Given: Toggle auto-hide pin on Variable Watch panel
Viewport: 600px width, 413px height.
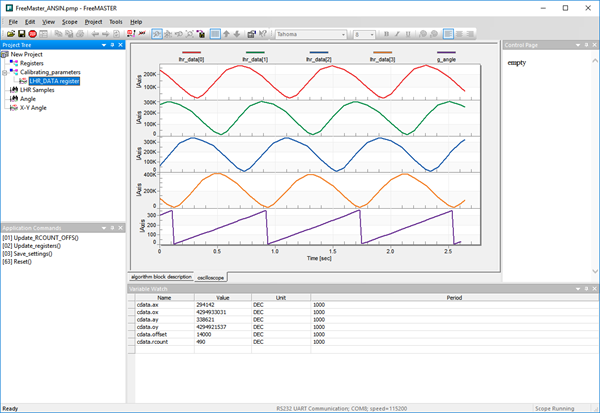Looking at the screenshot, I should [586, 289].
